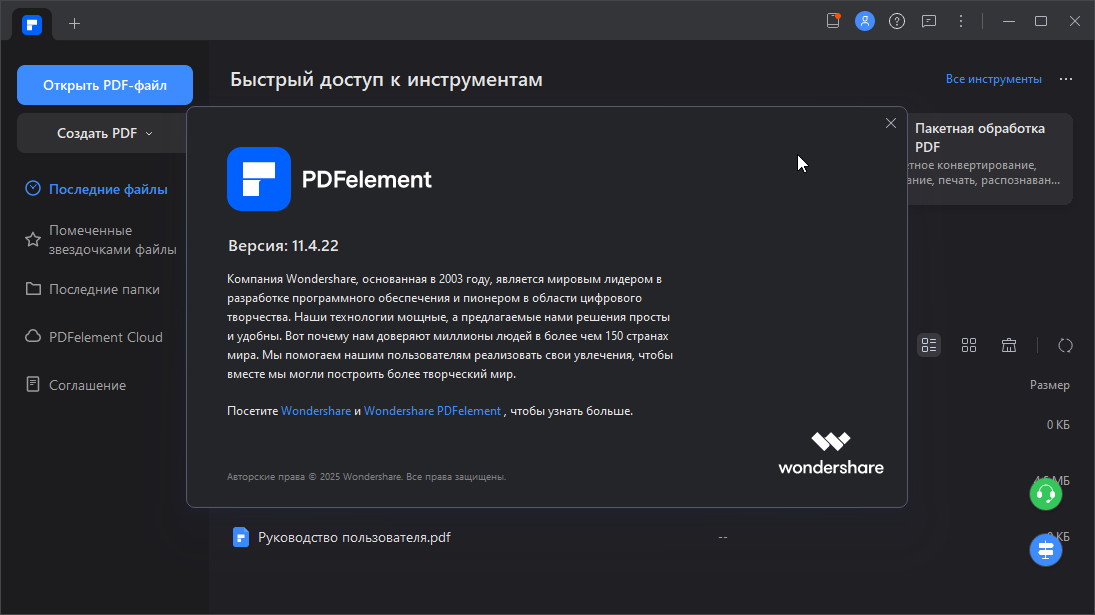Open the user account avatar
The width and height of the screenshot is (1095, 615).
pos(865,21)
